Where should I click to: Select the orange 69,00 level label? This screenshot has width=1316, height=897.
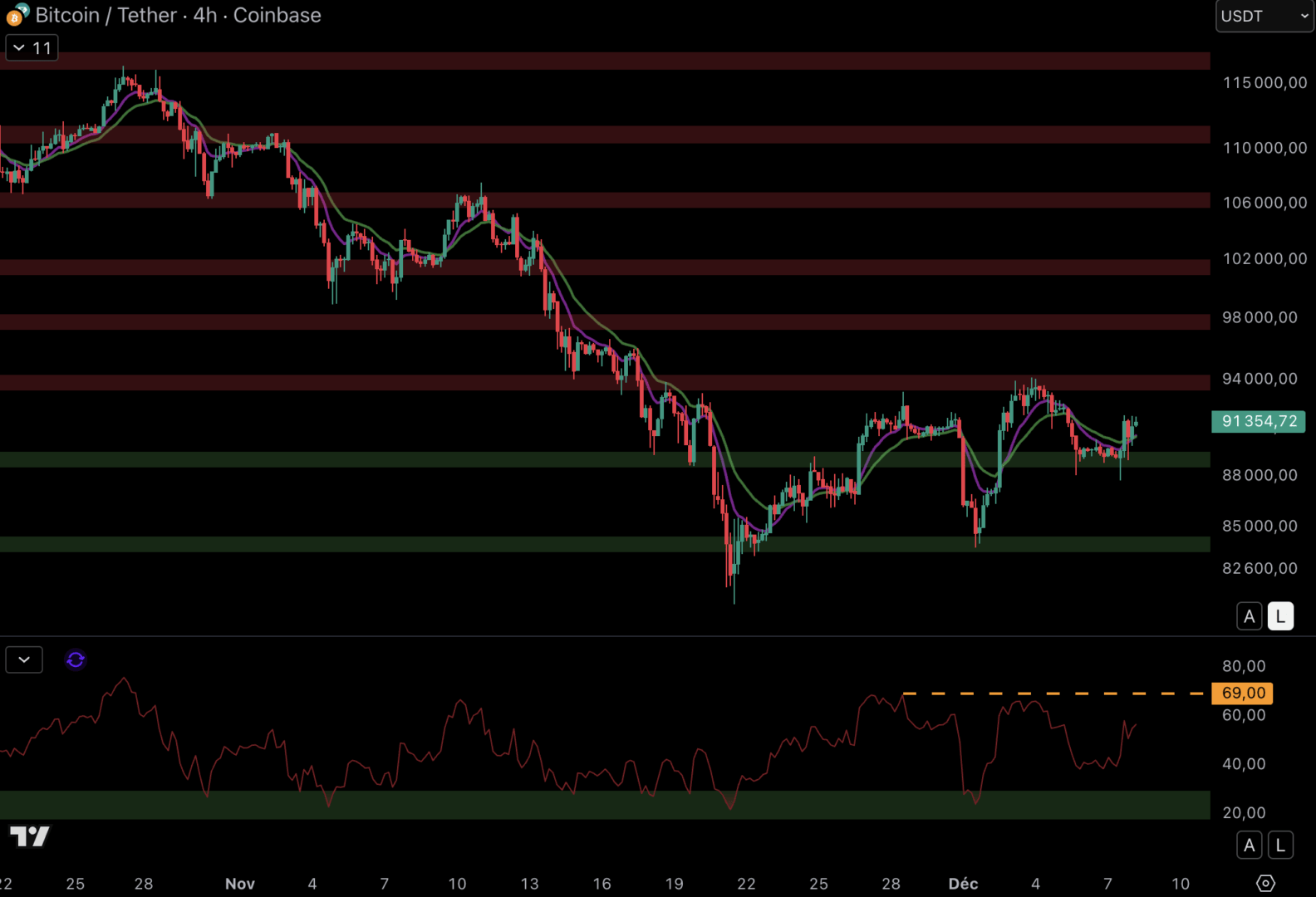1242,693
